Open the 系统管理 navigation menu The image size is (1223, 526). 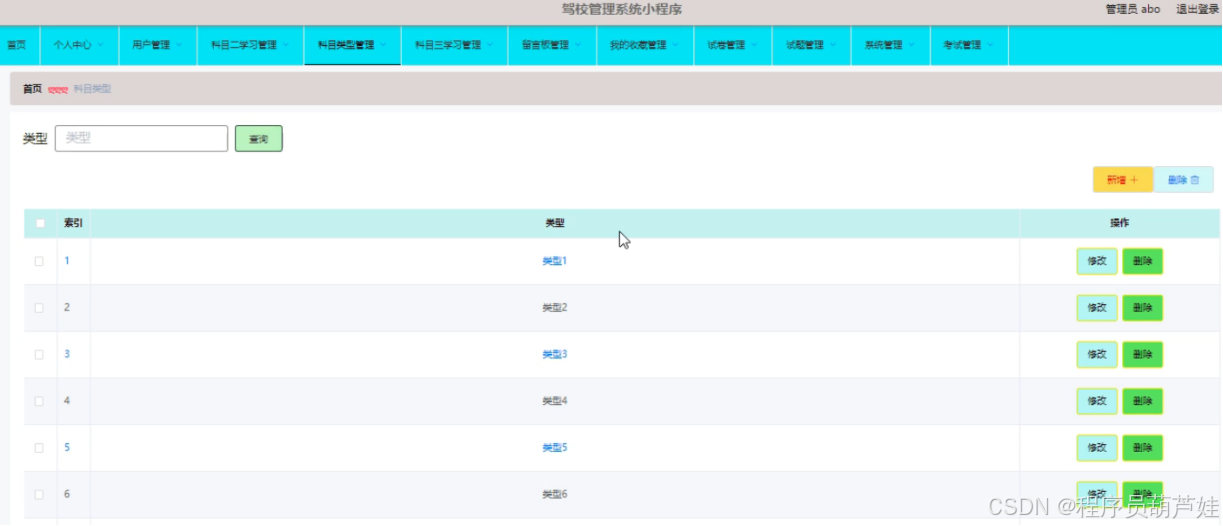click(890, 45)
